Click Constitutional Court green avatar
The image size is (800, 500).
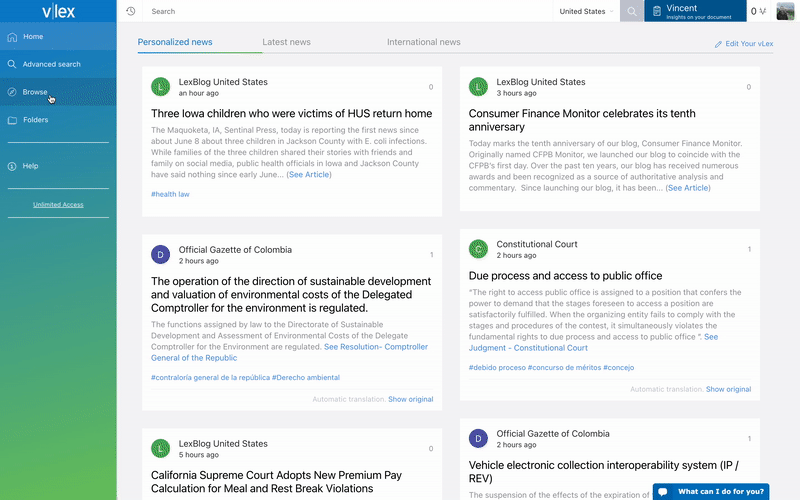point(479,249)
